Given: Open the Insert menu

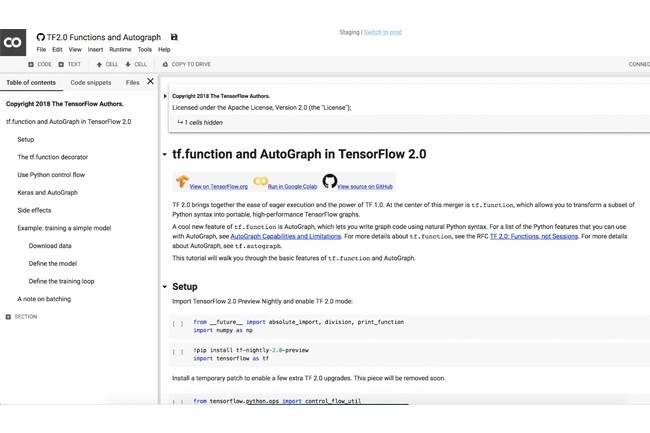Looking at the screenshot, I should coord(95,49).
